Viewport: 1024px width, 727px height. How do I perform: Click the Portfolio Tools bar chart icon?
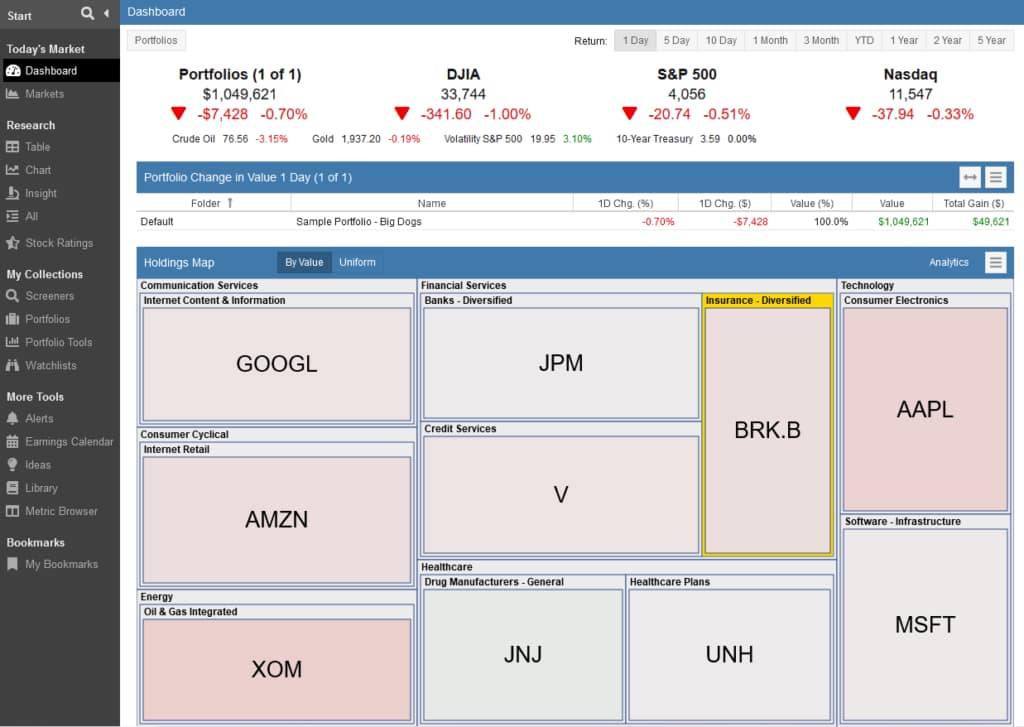click(12, 342)
